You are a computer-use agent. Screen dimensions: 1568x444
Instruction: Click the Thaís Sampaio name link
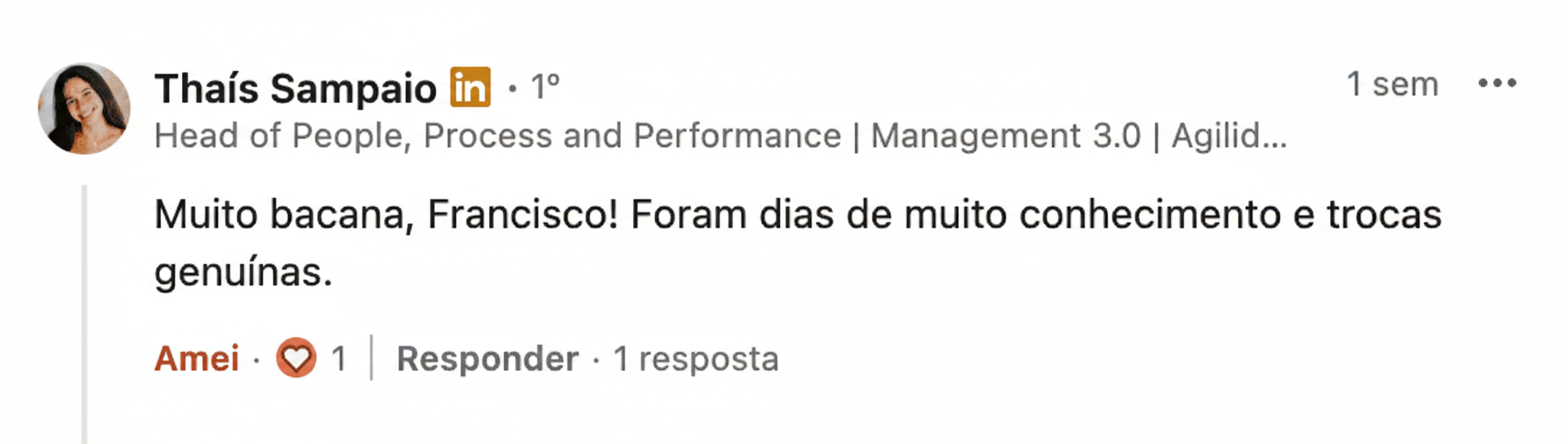tap(296, 88)
